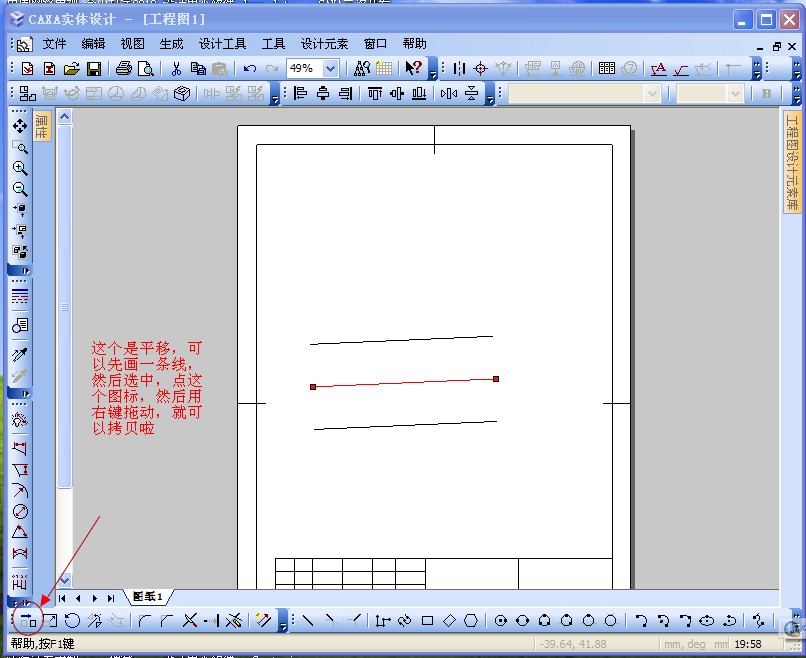Open the 窗口 menu

(x=375, y=44)
